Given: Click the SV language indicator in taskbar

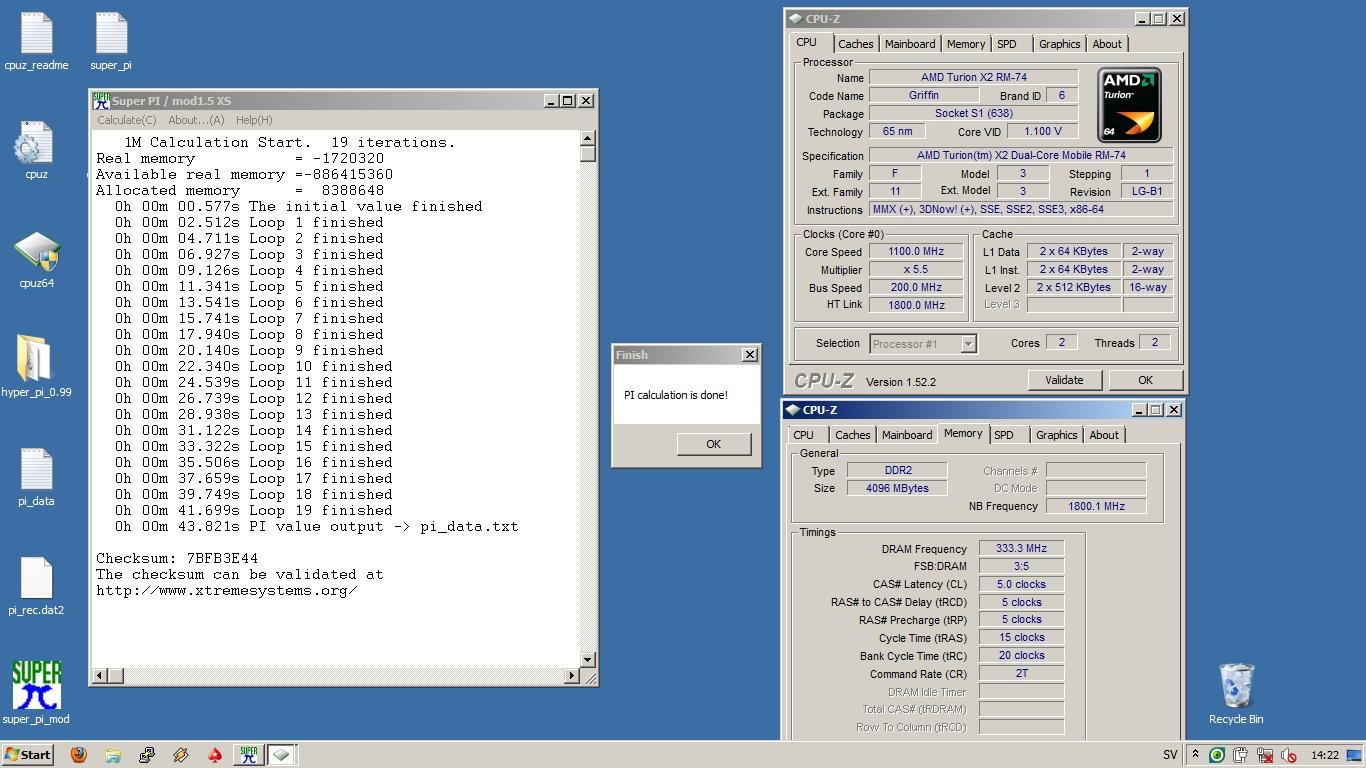Looking at the screenshot, I should [x=1170, y=755].
